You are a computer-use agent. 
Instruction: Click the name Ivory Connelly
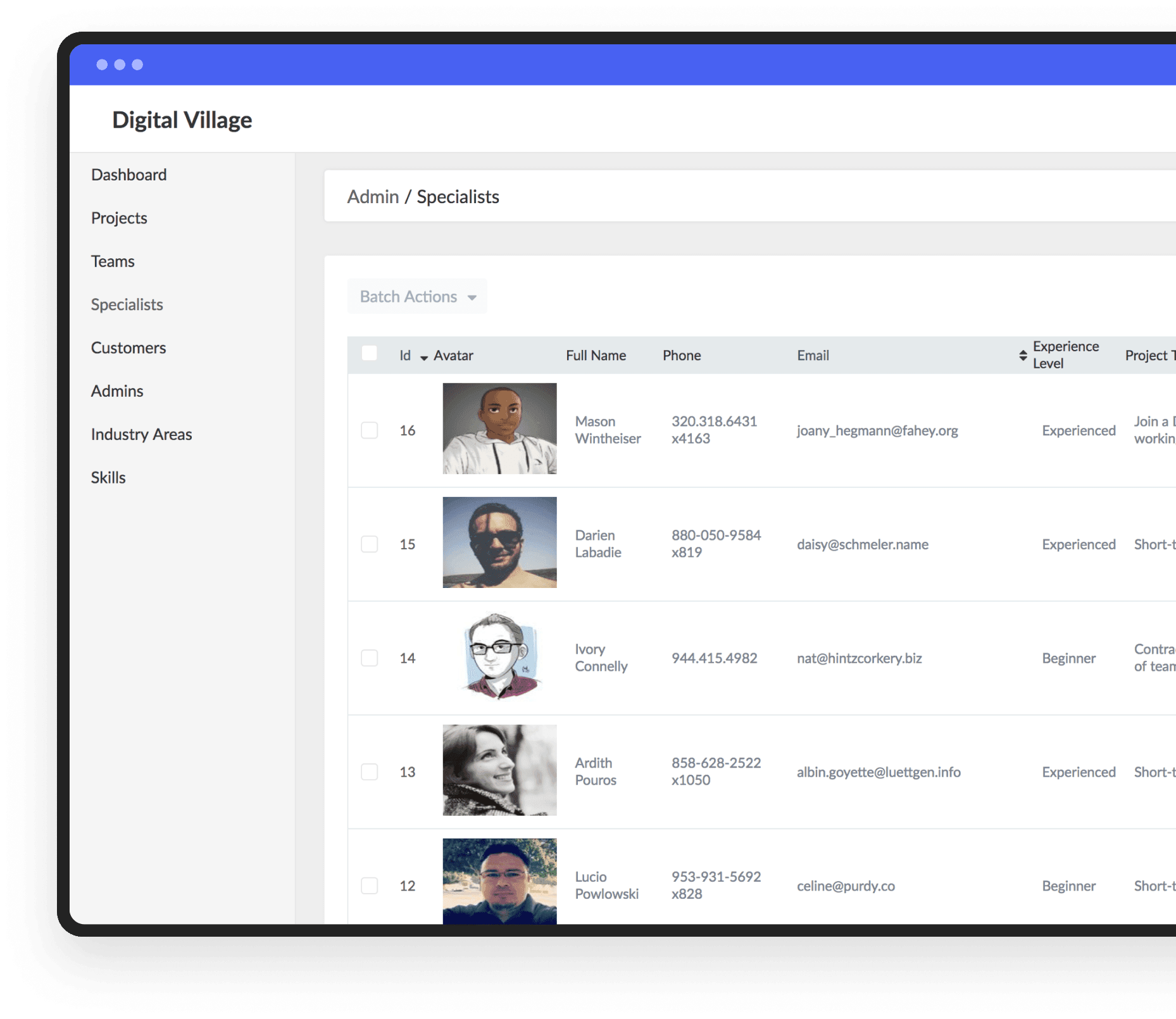coord(601,658)
